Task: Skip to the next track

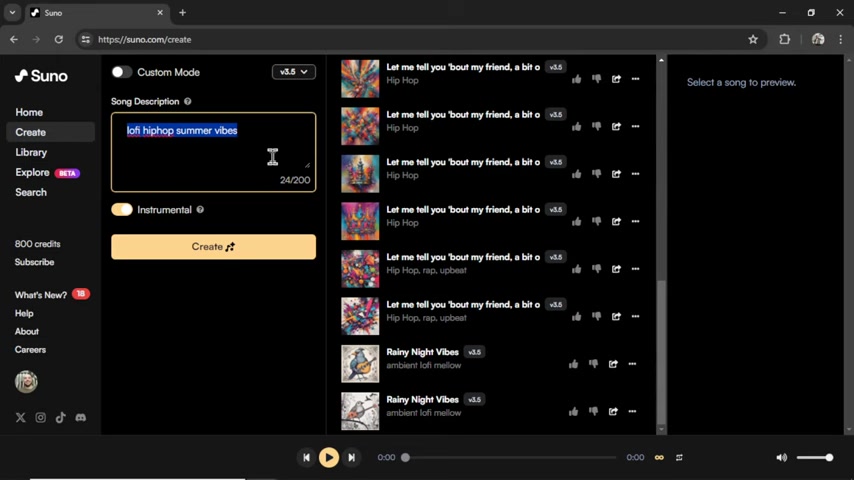Action: [352, 458]
